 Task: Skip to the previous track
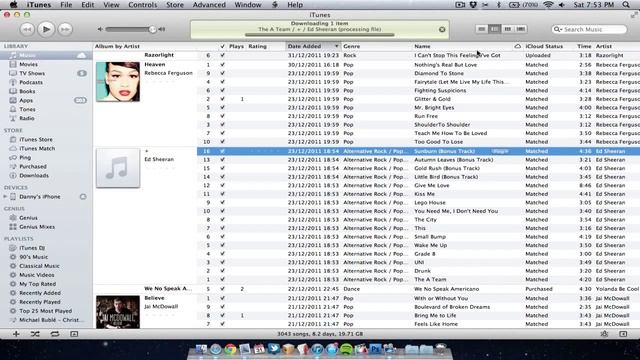(27, 29)
